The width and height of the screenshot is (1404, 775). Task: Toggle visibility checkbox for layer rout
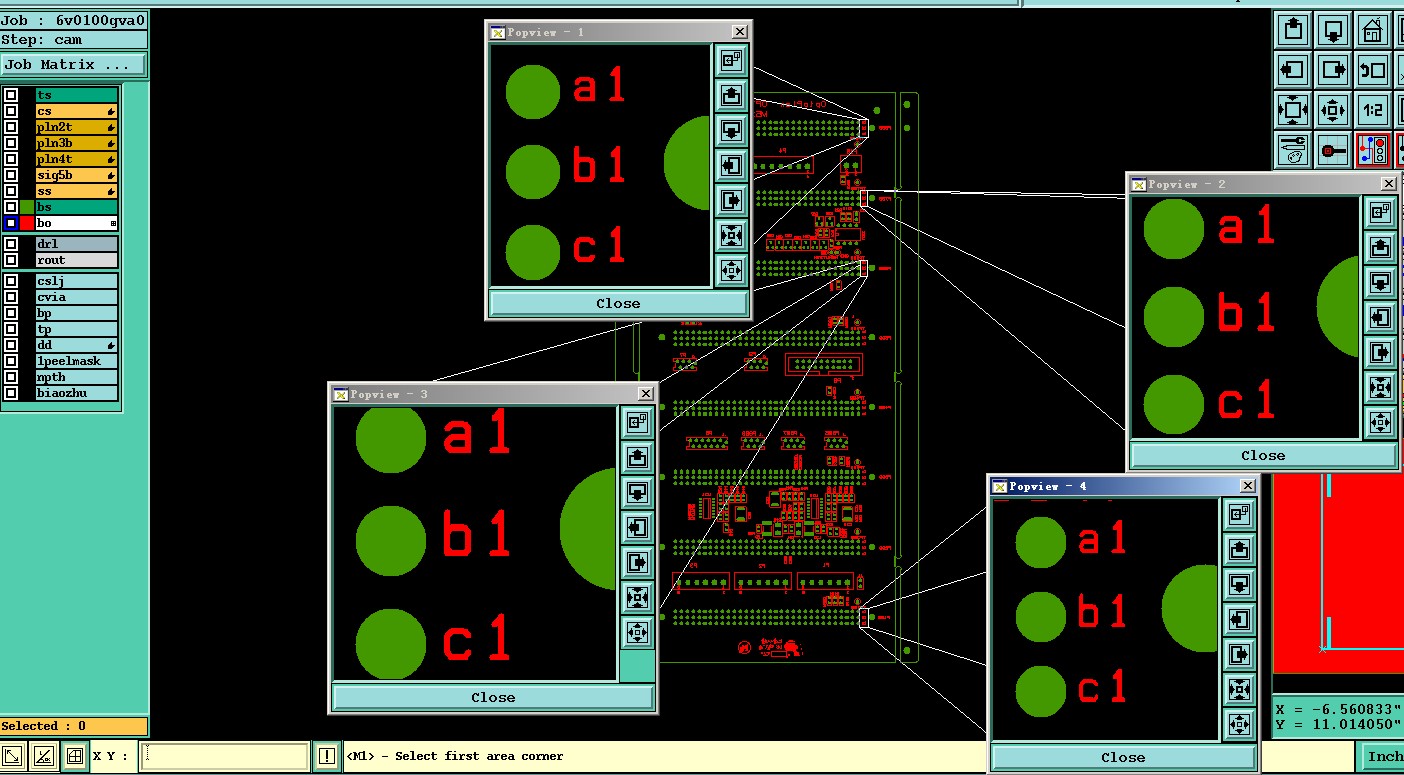[x=11, y=260]
